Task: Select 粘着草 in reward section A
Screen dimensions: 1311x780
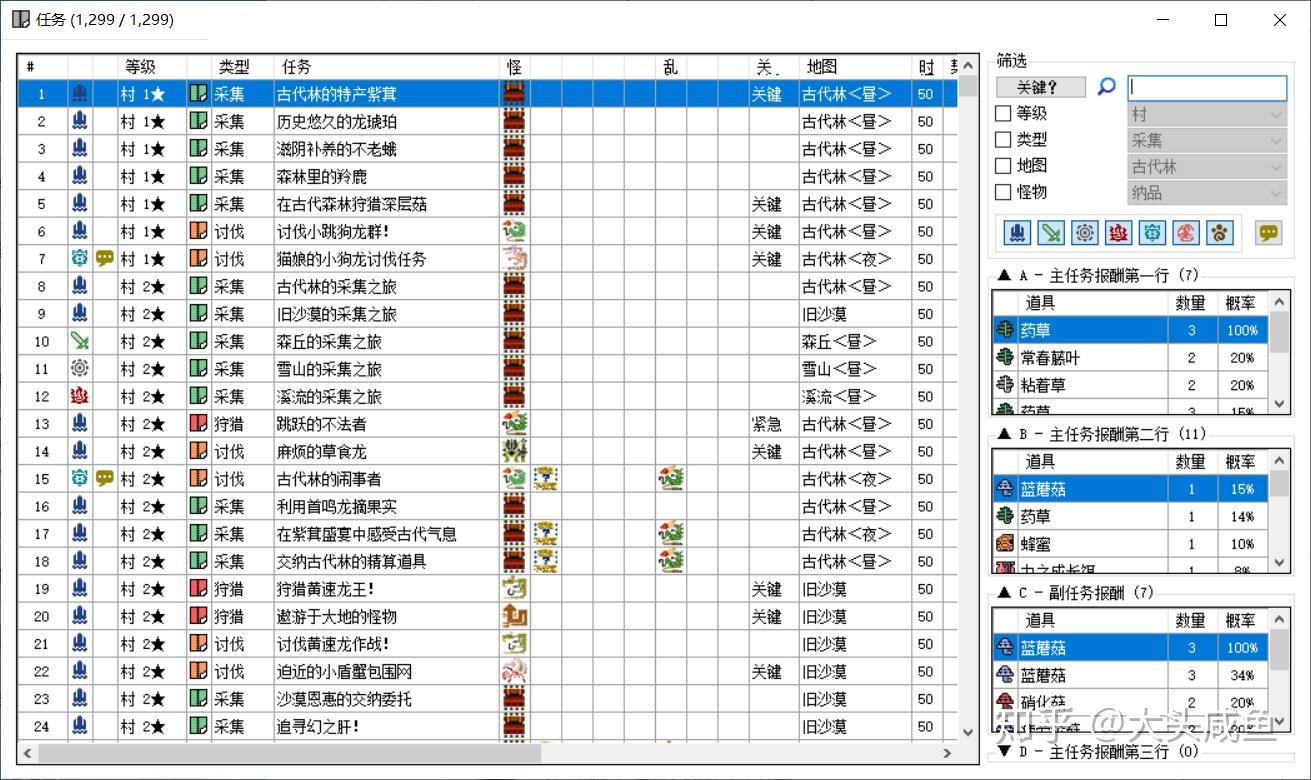Action: (1130, 385)
